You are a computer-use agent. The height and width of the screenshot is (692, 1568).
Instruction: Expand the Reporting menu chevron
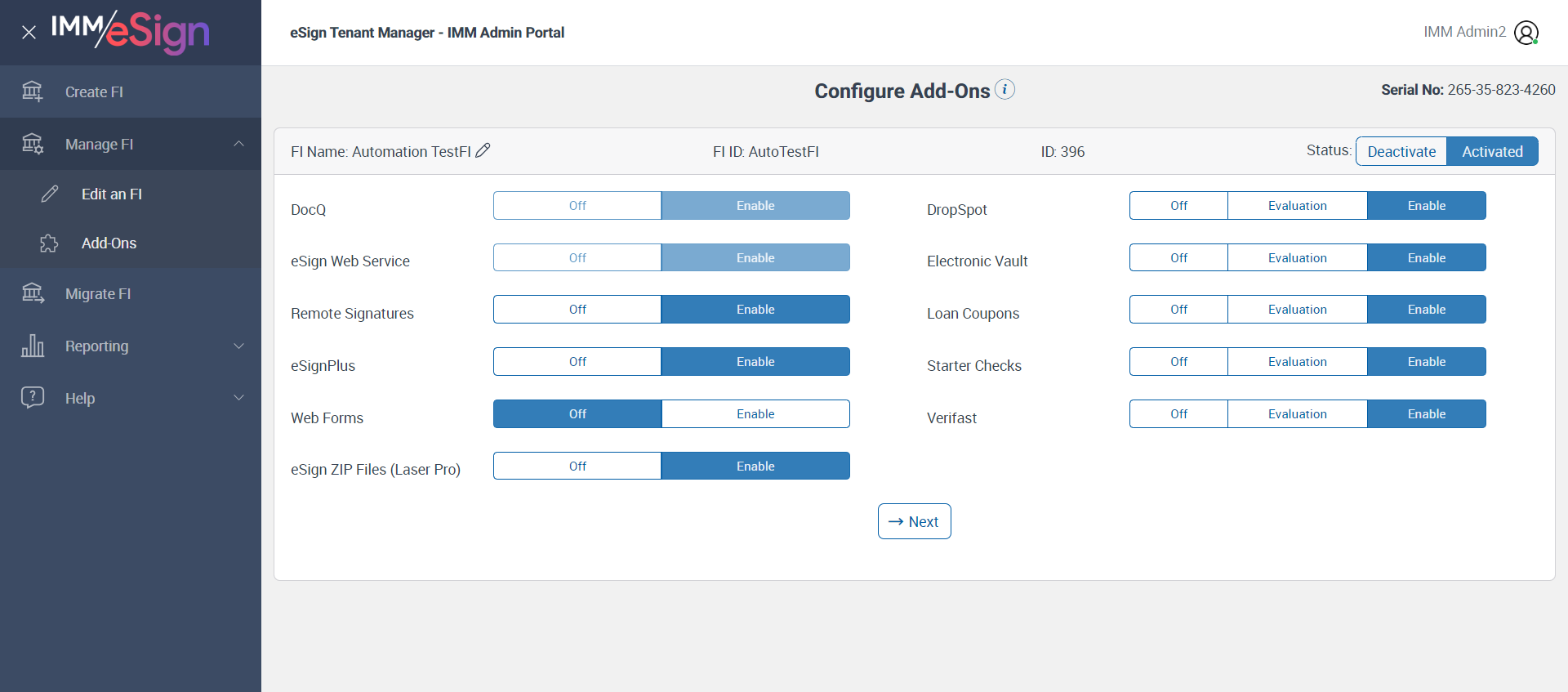click(x=238, y=346)
